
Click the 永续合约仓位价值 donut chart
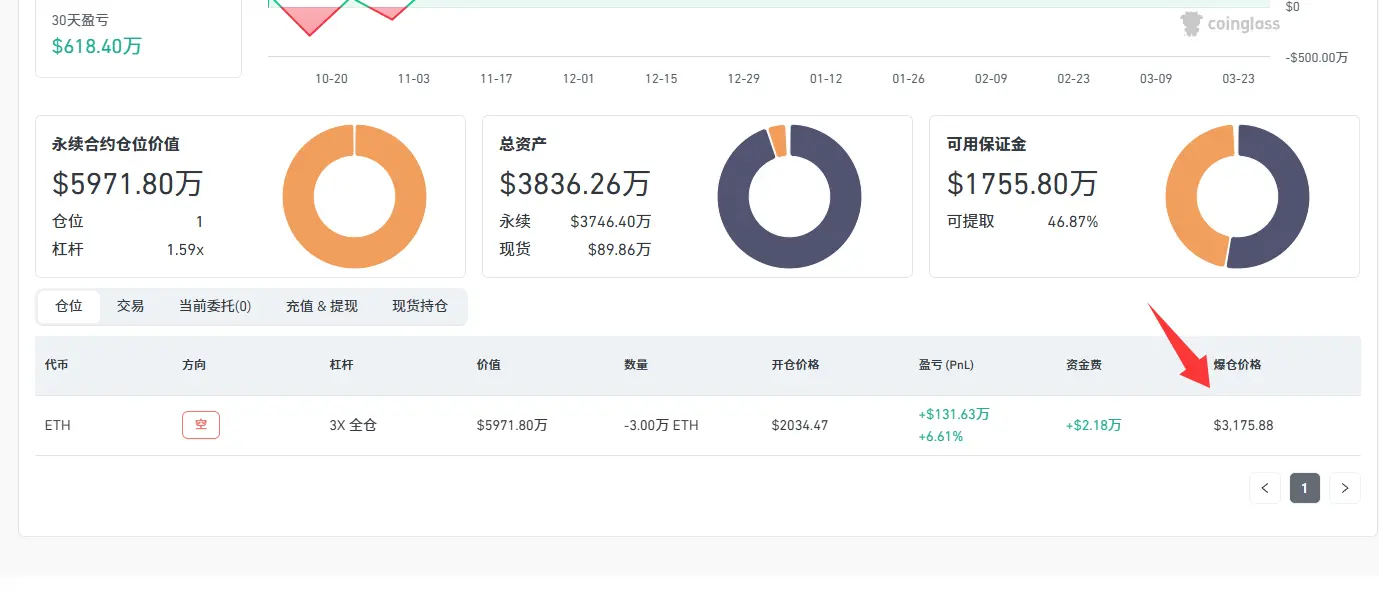coord(354,196)
